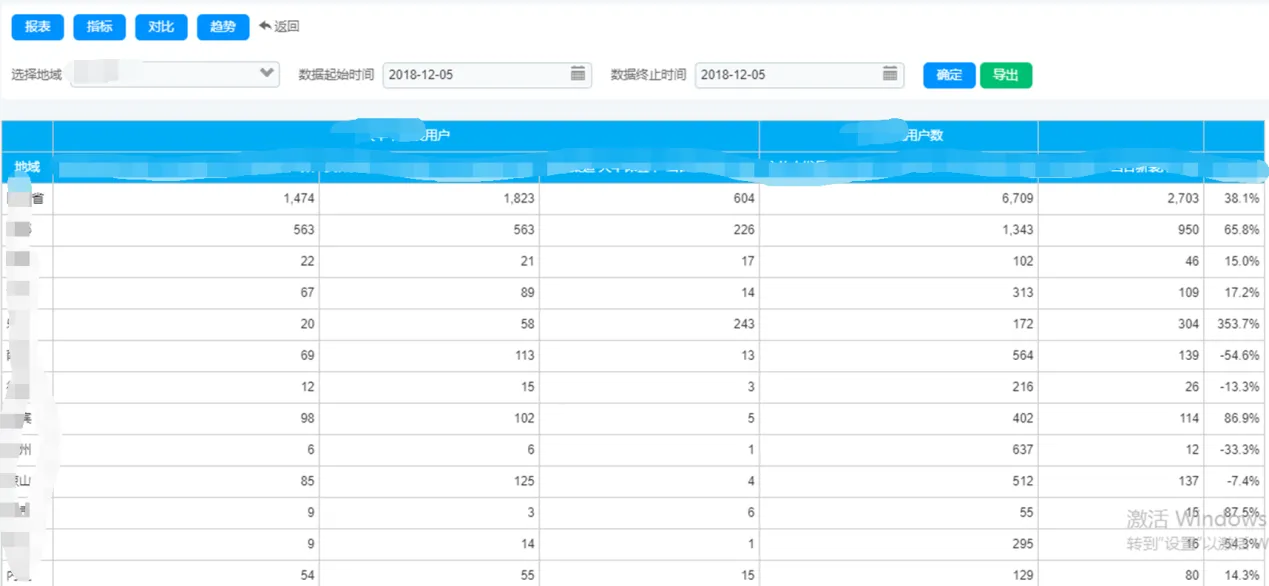
Task: Click the green 导出 export button
Action: [x=1006, y=75]
